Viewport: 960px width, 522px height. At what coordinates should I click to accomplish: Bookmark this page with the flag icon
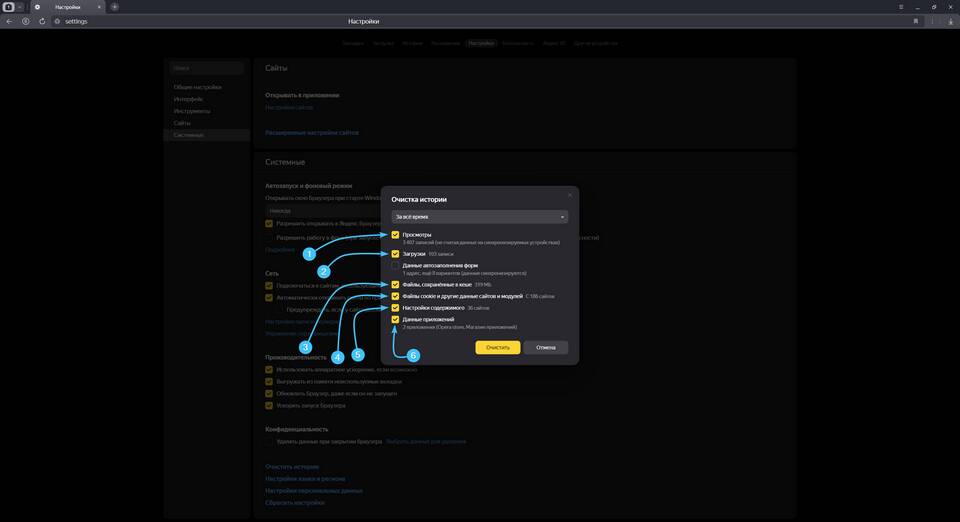tap(916, 21)
